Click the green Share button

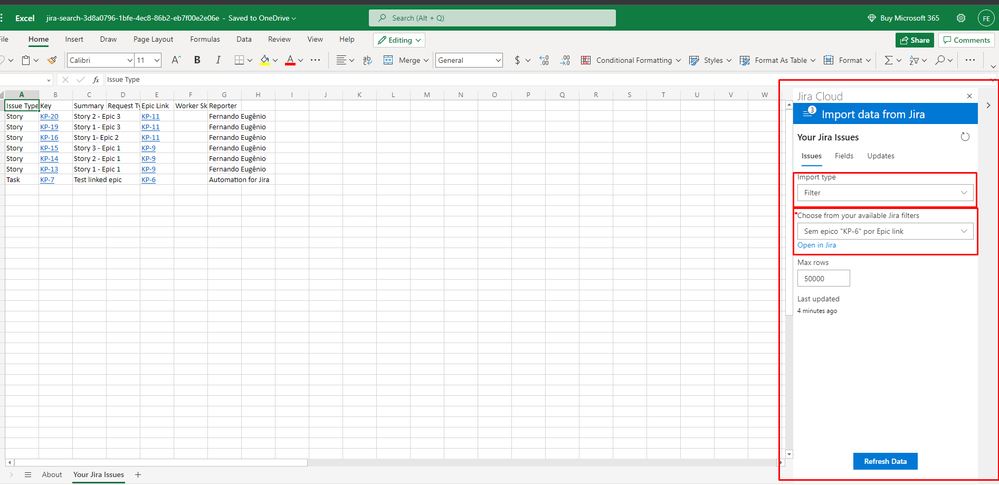[x=914, y=40]
